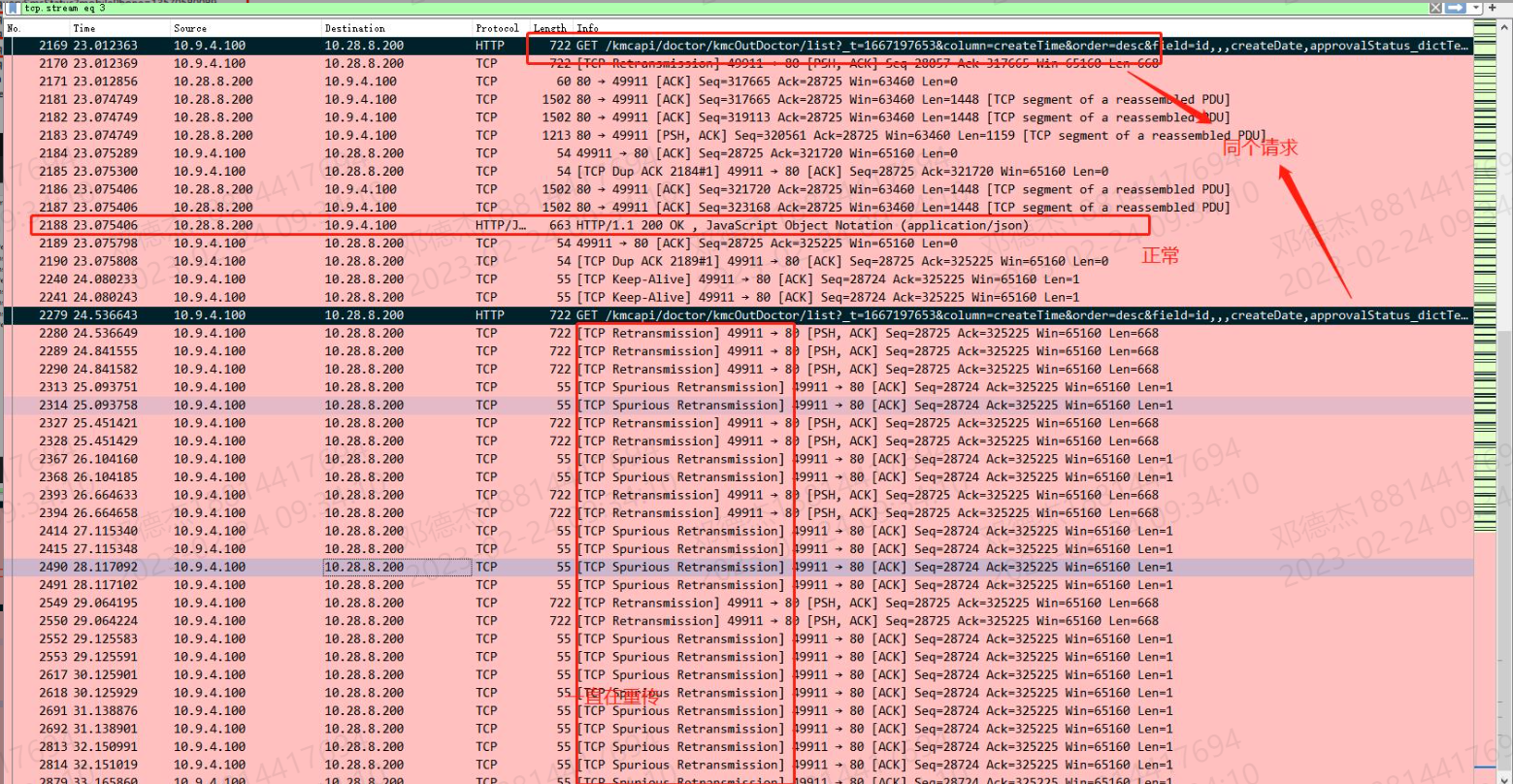The height and width of the screenshot is (784, 1513).
Task: Sort packets by the Length column header
Action: coord(551,28)
